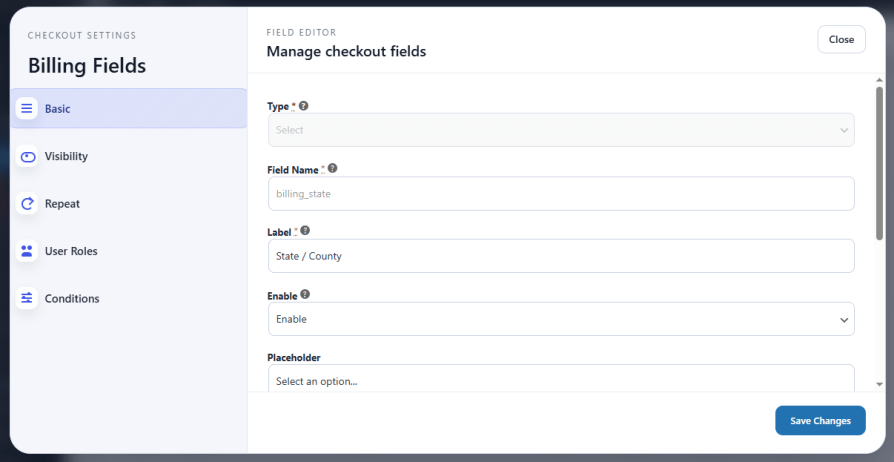Select the Repeat tab
This screenshot has width=894, height=462.
point(62,204)
